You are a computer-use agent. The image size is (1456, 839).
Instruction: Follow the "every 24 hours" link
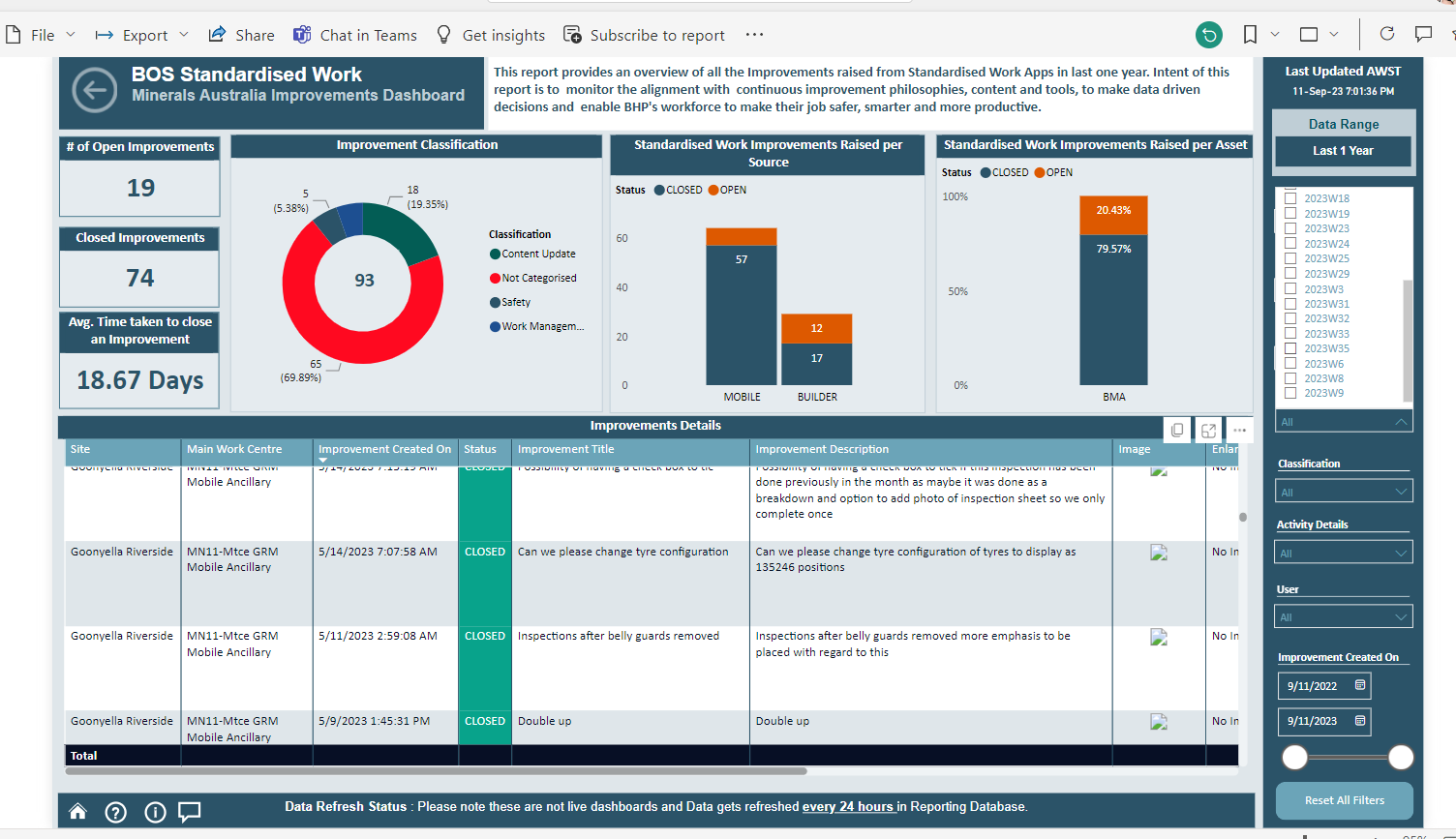(x=847, y=807)
